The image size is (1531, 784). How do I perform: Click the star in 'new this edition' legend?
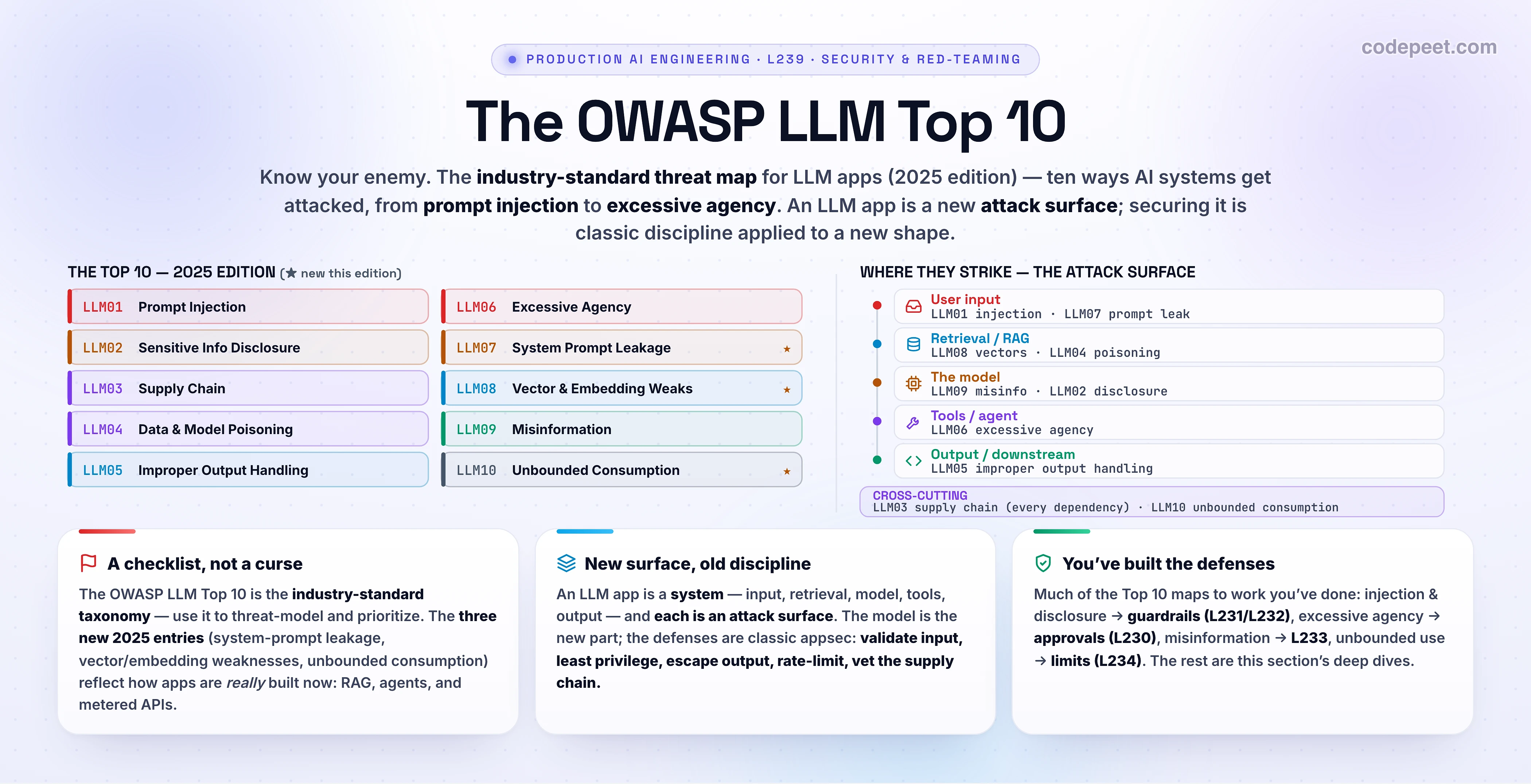point(291,273)
